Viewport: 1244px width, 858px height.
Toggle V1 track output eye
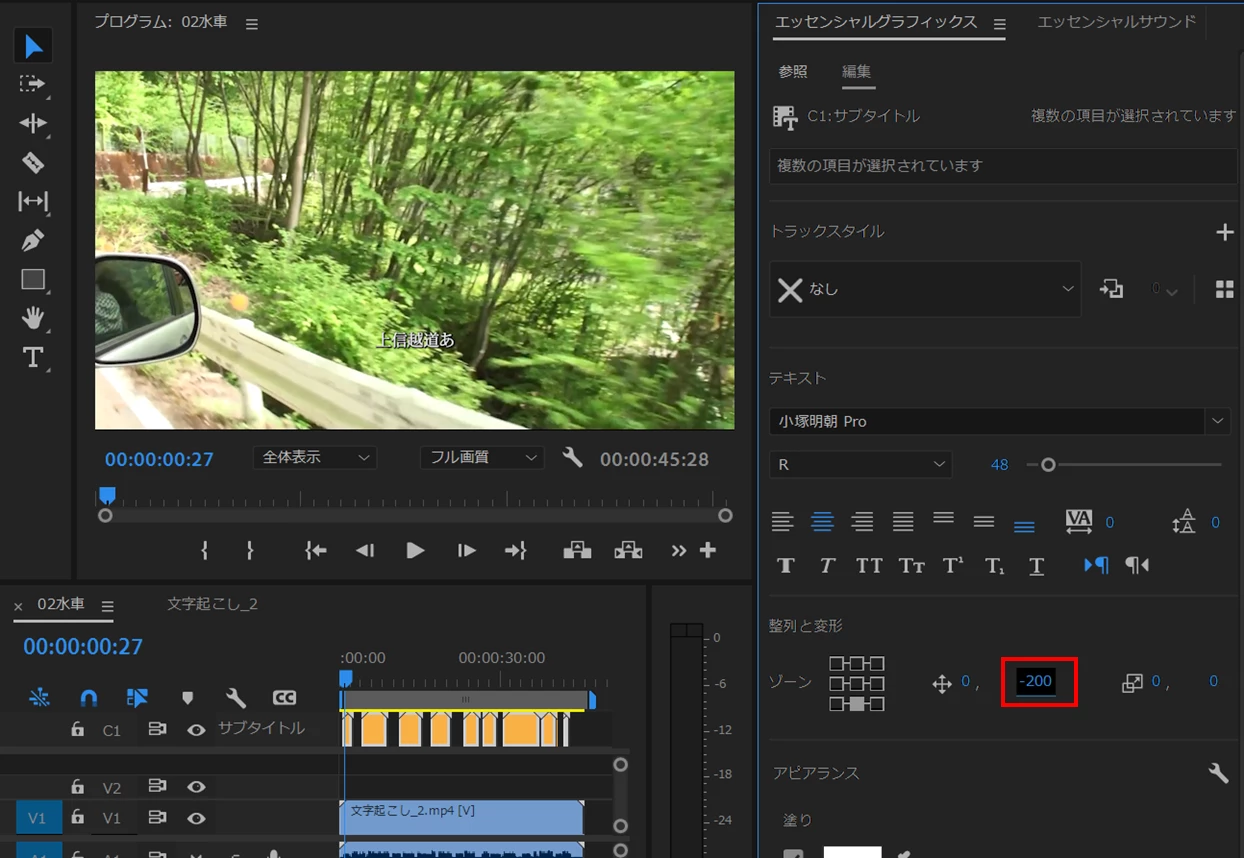[196, 818]
